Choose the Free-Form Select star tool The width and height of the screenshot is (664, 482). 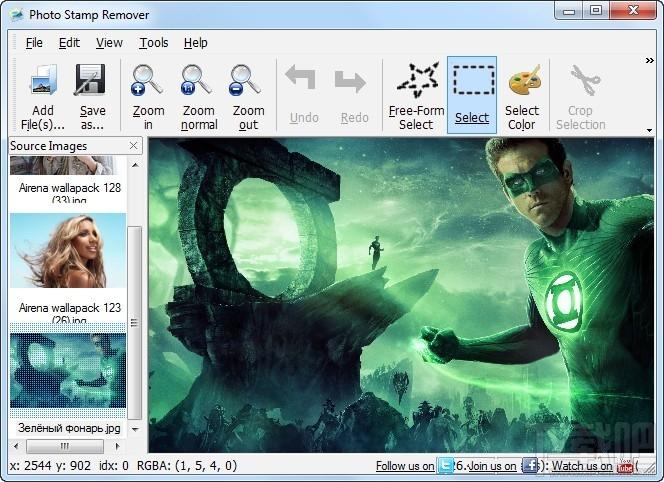click(418, 79)
